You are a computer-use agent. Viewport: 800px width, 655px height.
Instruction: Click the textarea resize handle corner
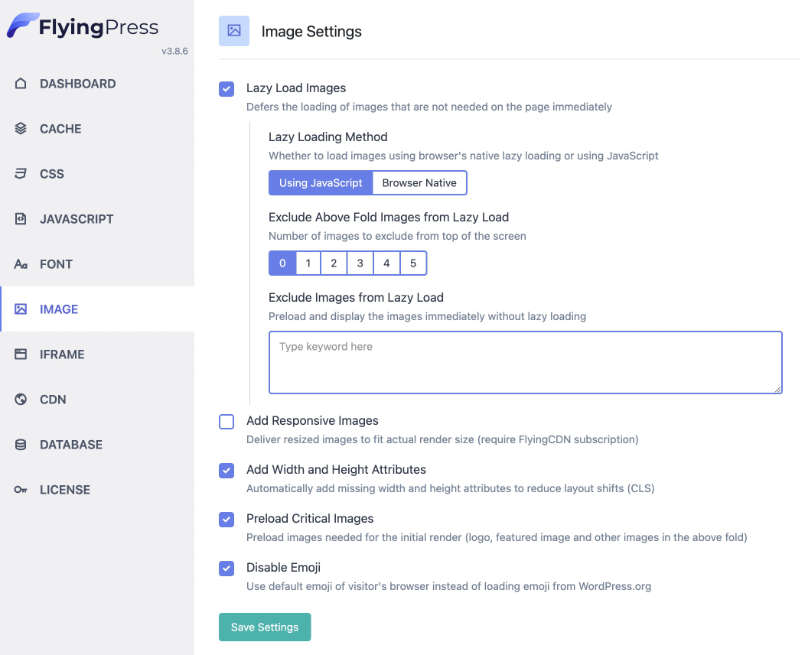point(777,389)
